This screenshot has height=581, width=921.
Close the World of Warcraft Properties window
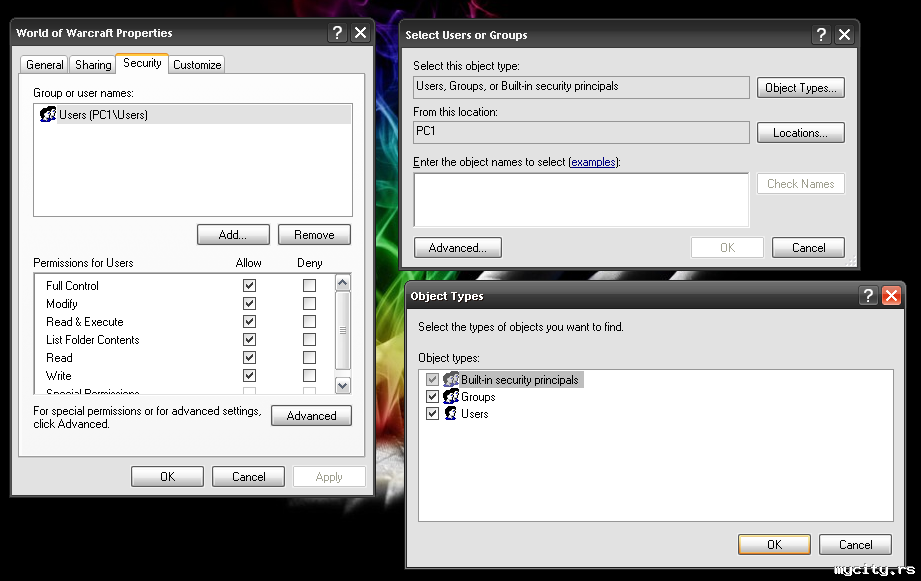coord(360,33)
